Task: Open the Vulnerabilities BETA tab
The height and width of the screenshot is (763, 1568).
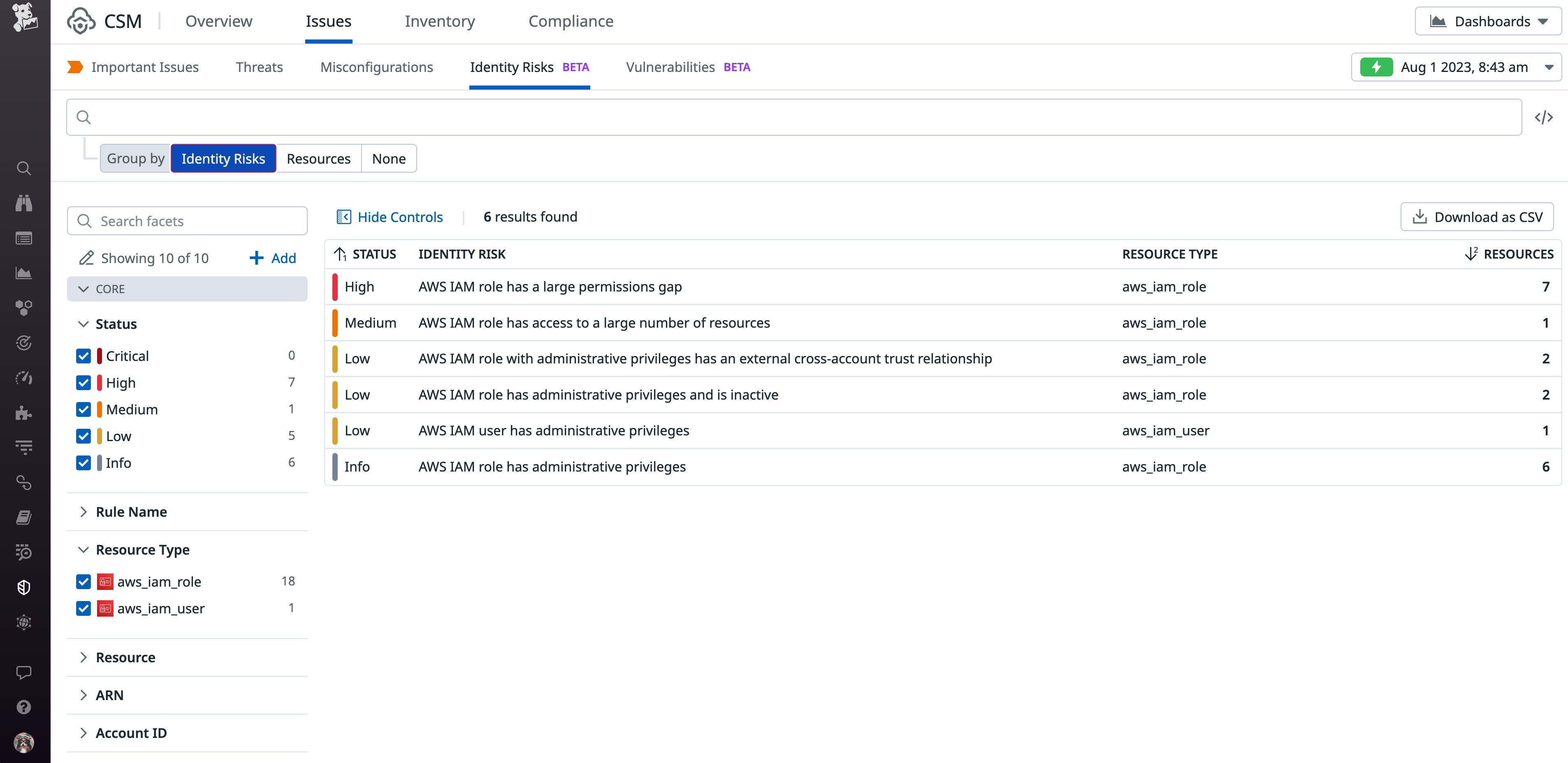Action: coord(670,67)
